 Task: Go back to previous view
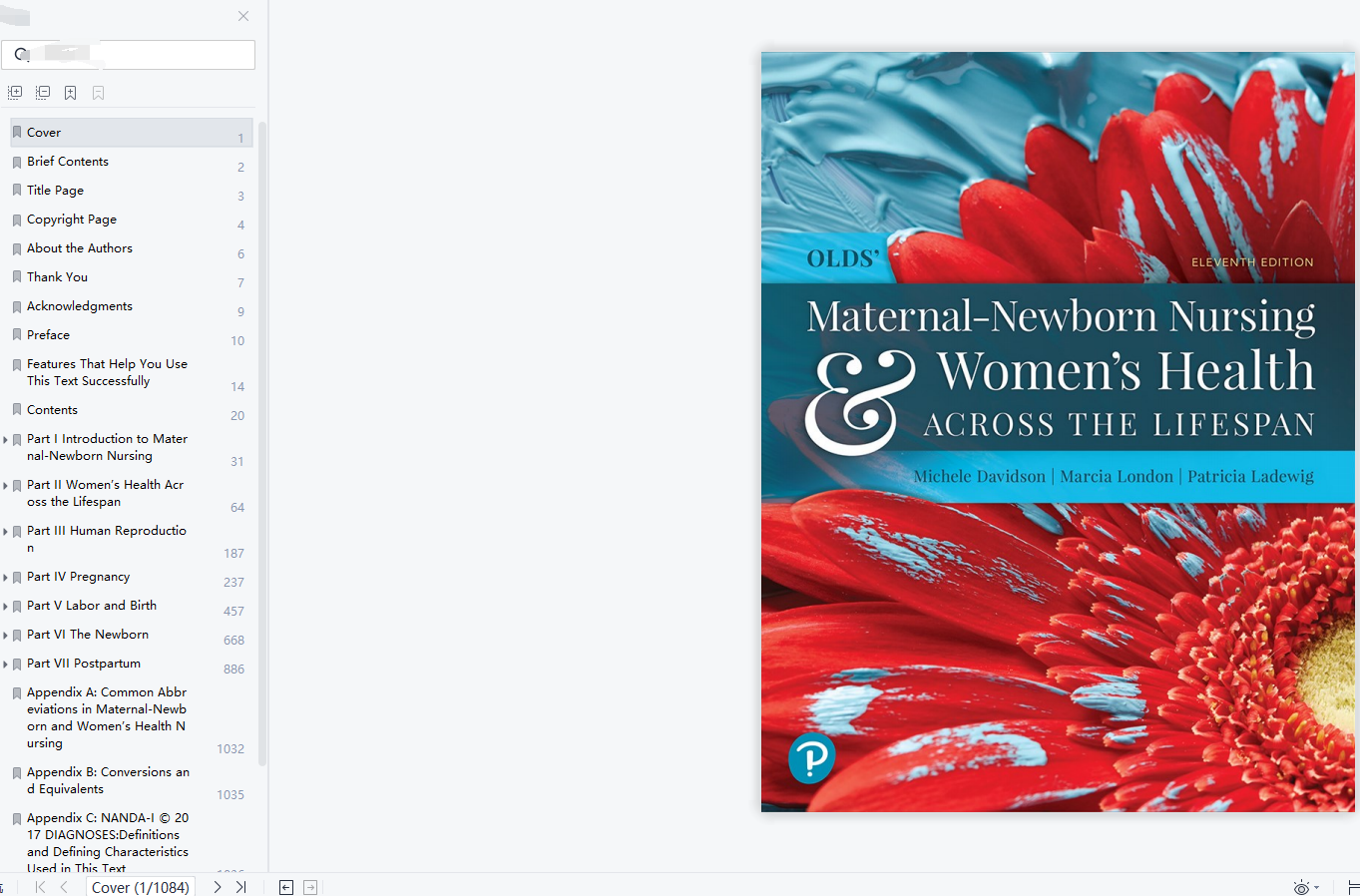[286, 887]
